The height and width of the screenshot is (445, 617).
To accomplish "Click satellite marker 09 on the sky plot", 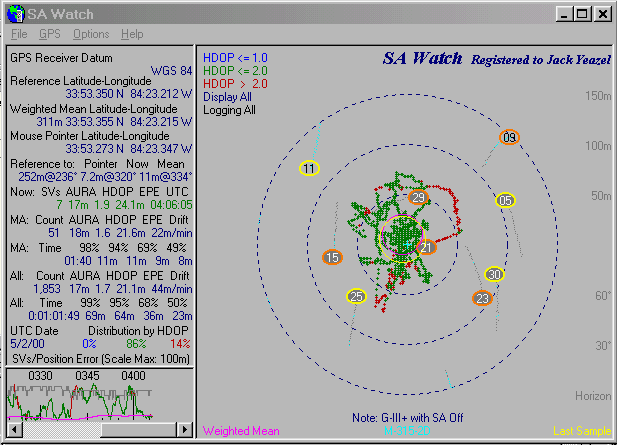I will (x=509, y=137).
